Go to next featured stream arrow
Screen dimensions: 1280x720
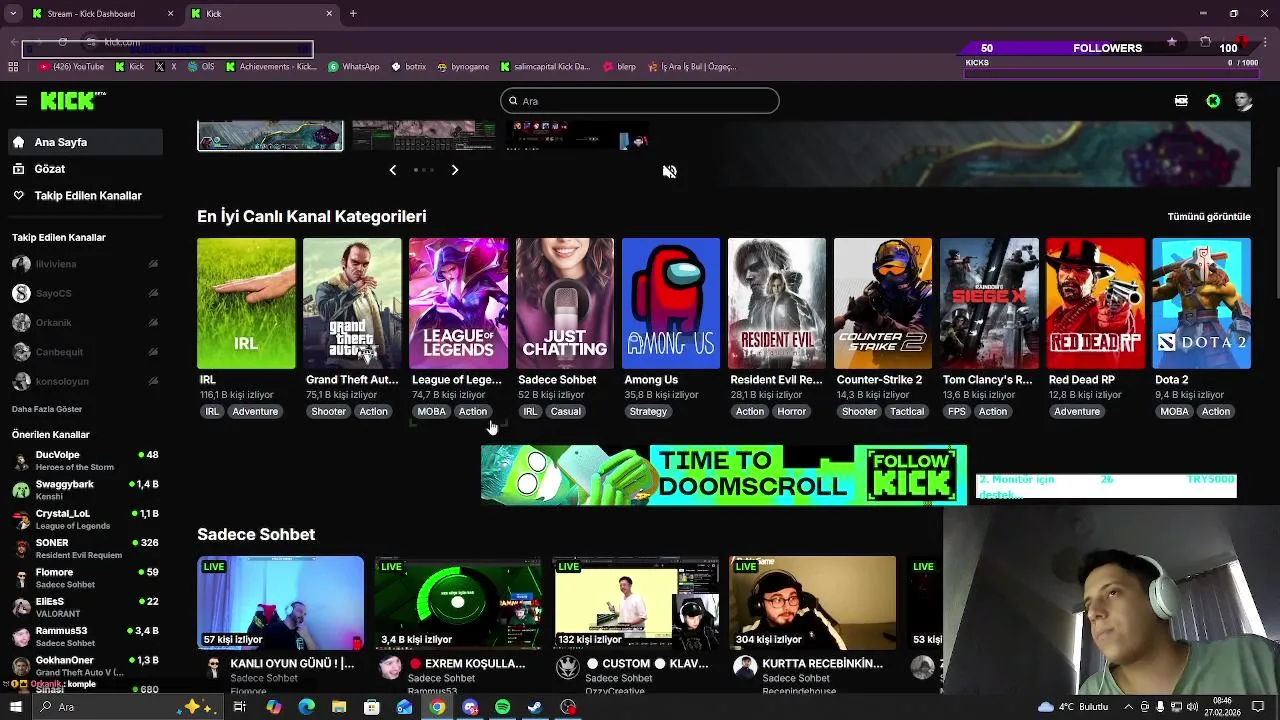(455, 170)
